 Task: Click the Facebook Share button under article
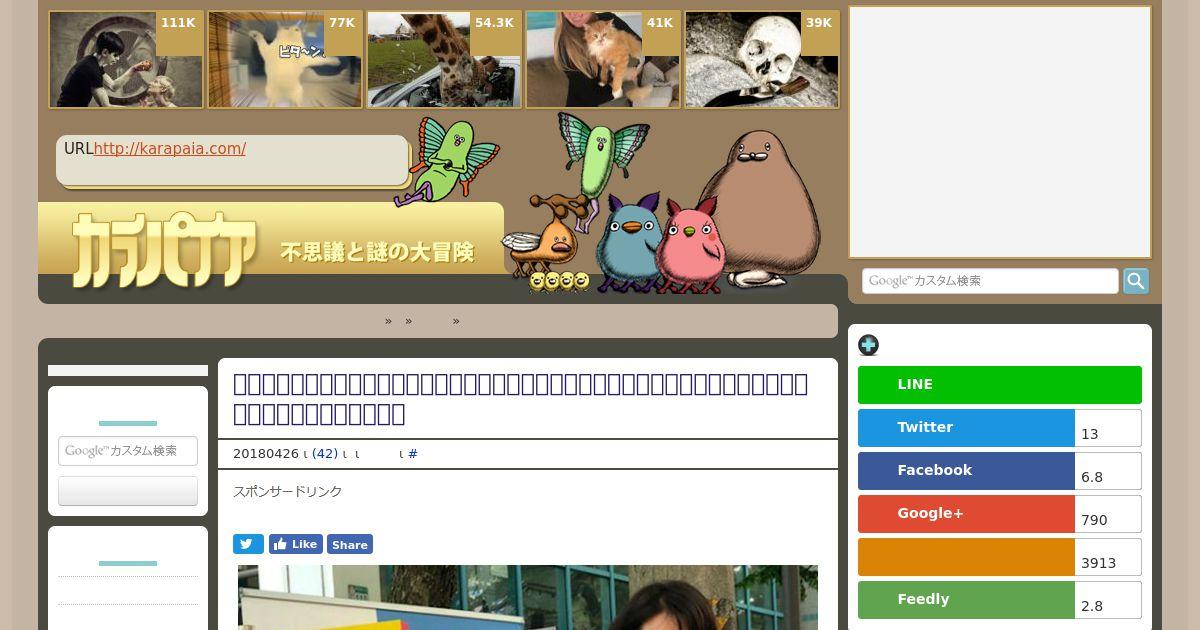click(x=350, y=544)
